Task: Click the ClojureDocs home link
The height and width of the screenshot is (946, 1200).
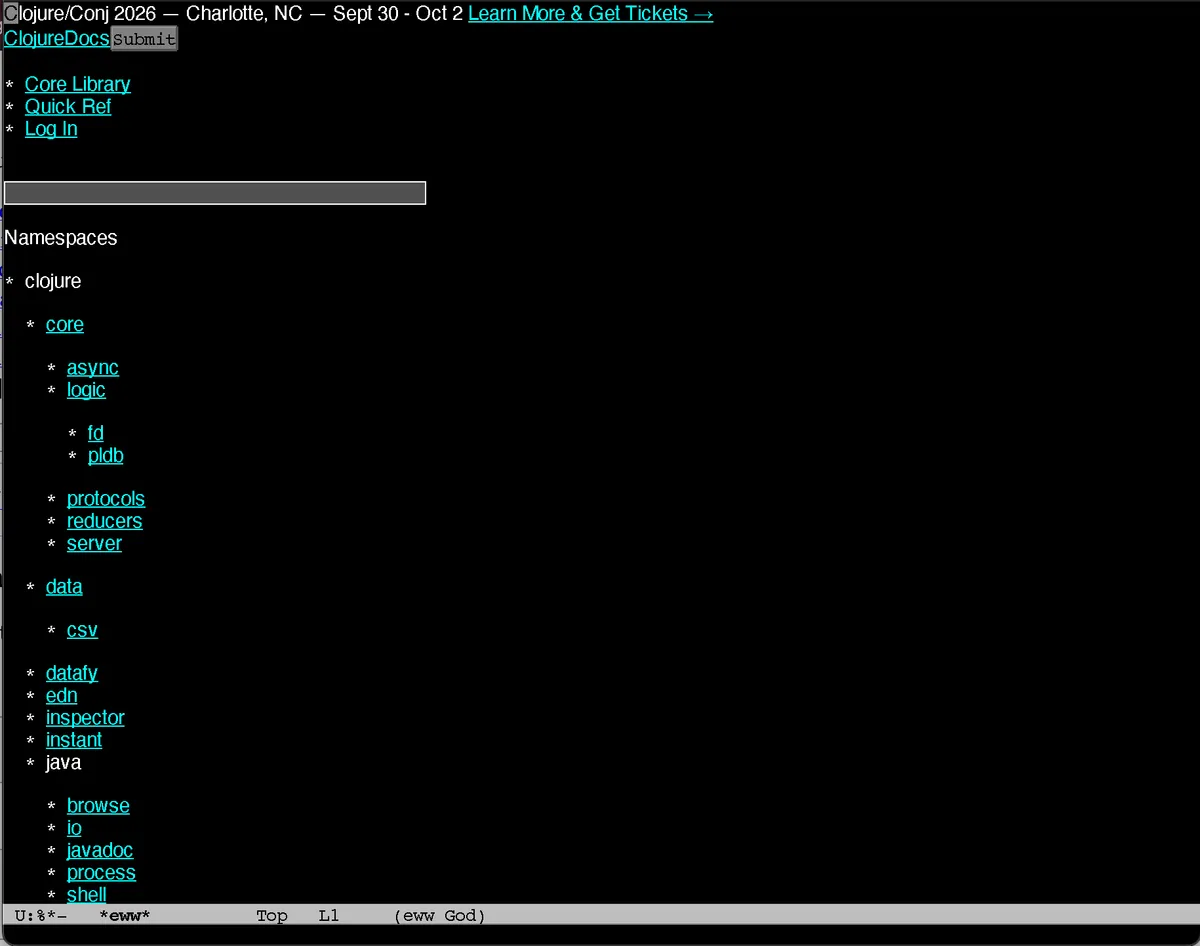Action: [57, 39]
